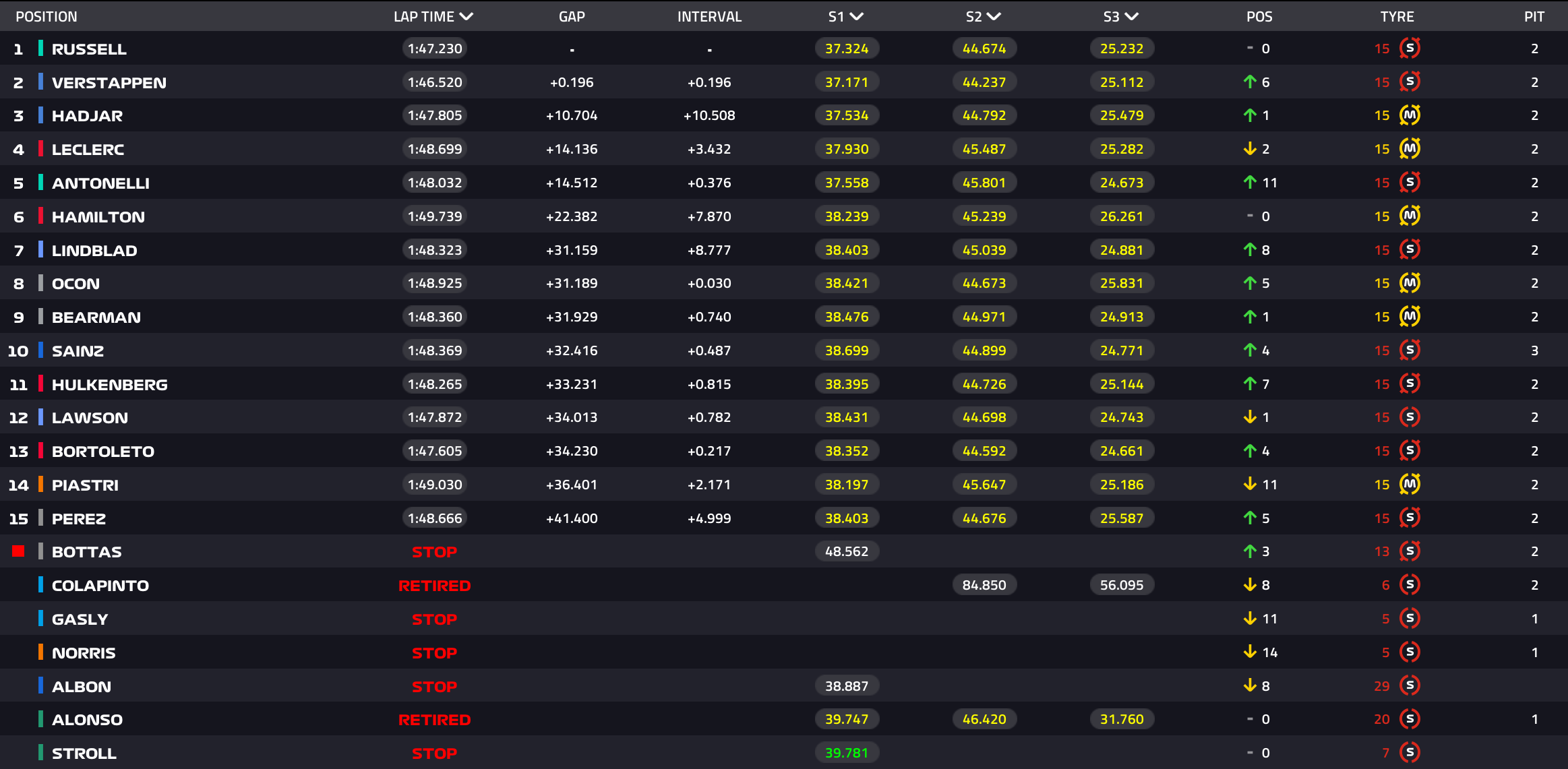The height and width of the screenshot is (769, 1568).
Task: Click Russell's lap time 1:47.230
Action: [435, 49]
